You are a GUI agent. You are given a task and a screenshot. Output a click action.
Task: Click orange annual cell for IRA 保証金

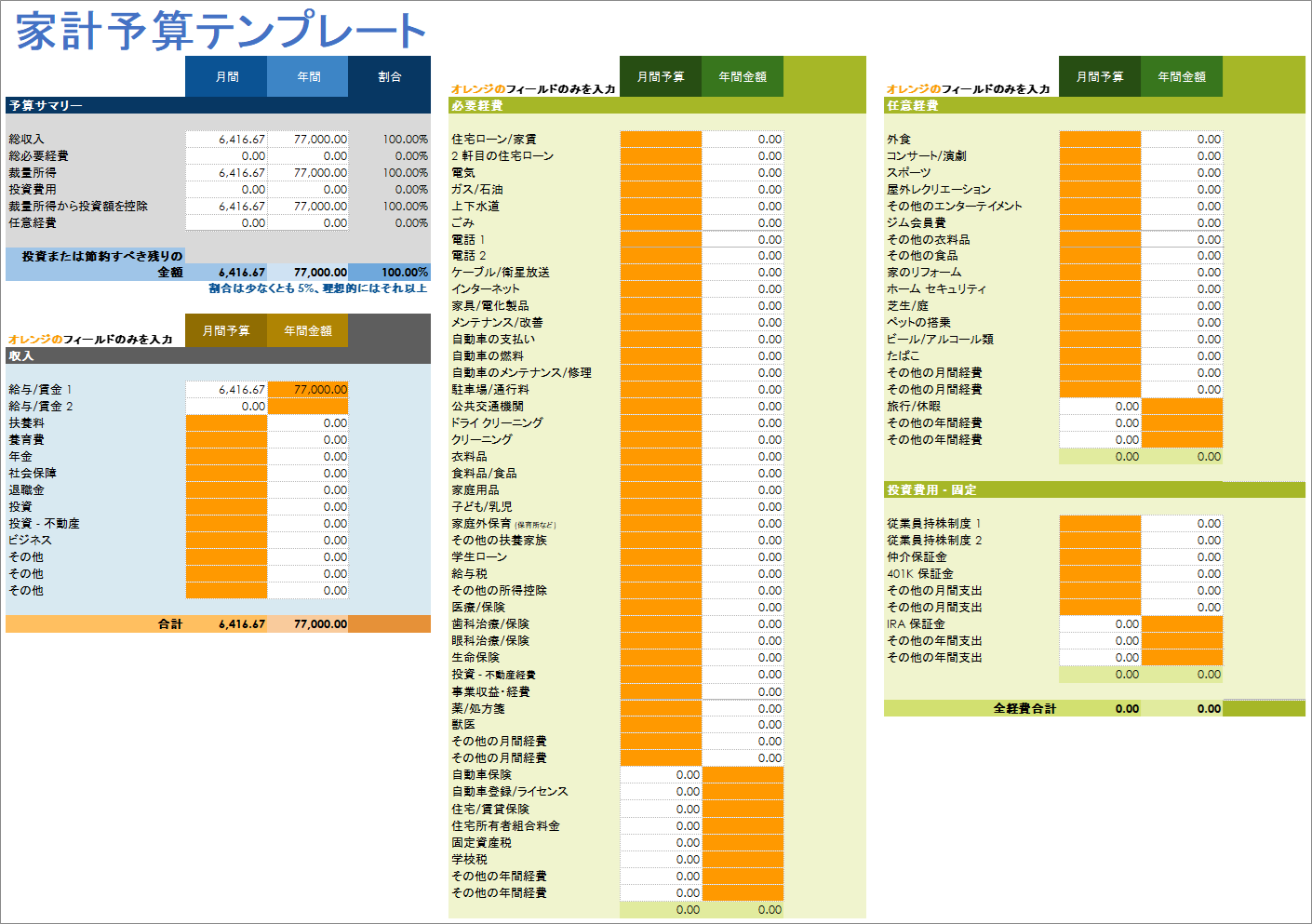pos(1182,623)
